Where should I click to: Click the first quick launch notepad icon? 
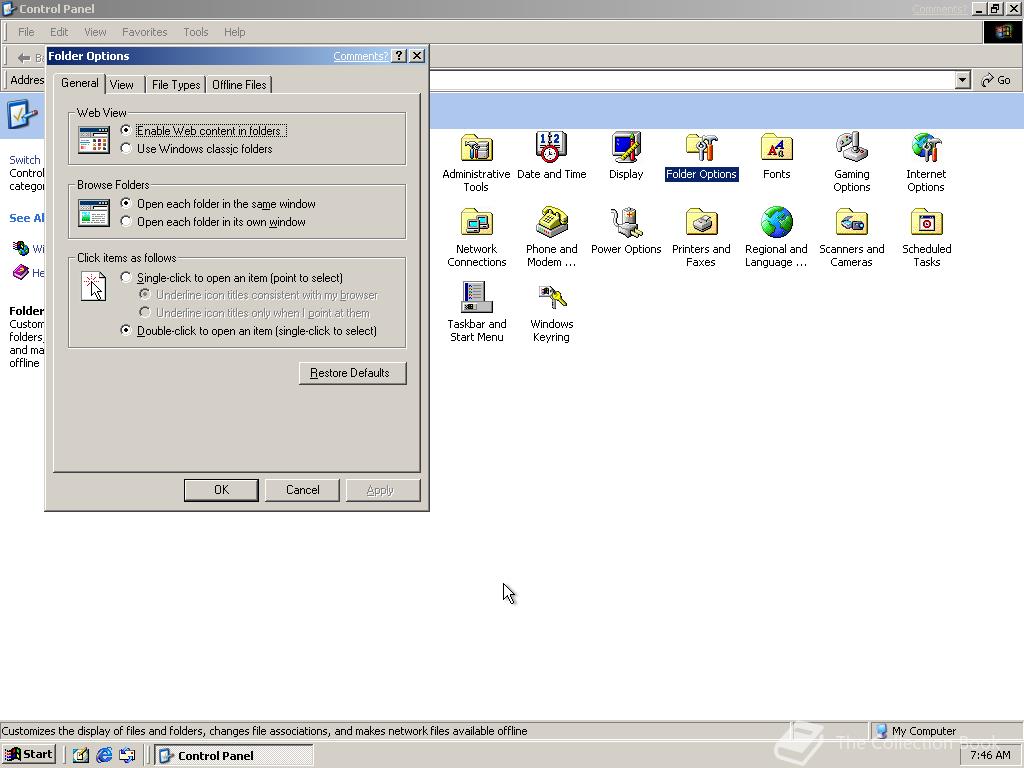(x=80, y=755)
